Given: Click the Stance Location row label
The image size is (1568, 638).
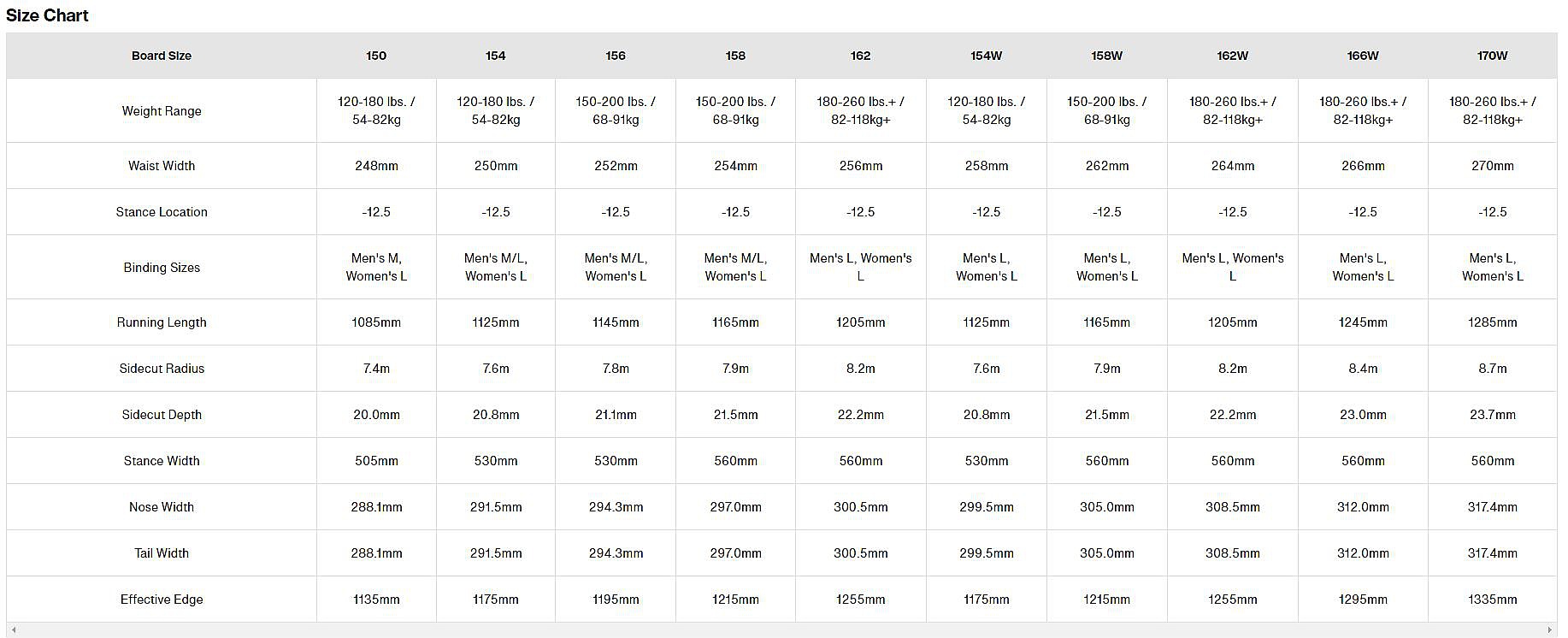Looking at the screenshot, I should (x=162, y=212).
